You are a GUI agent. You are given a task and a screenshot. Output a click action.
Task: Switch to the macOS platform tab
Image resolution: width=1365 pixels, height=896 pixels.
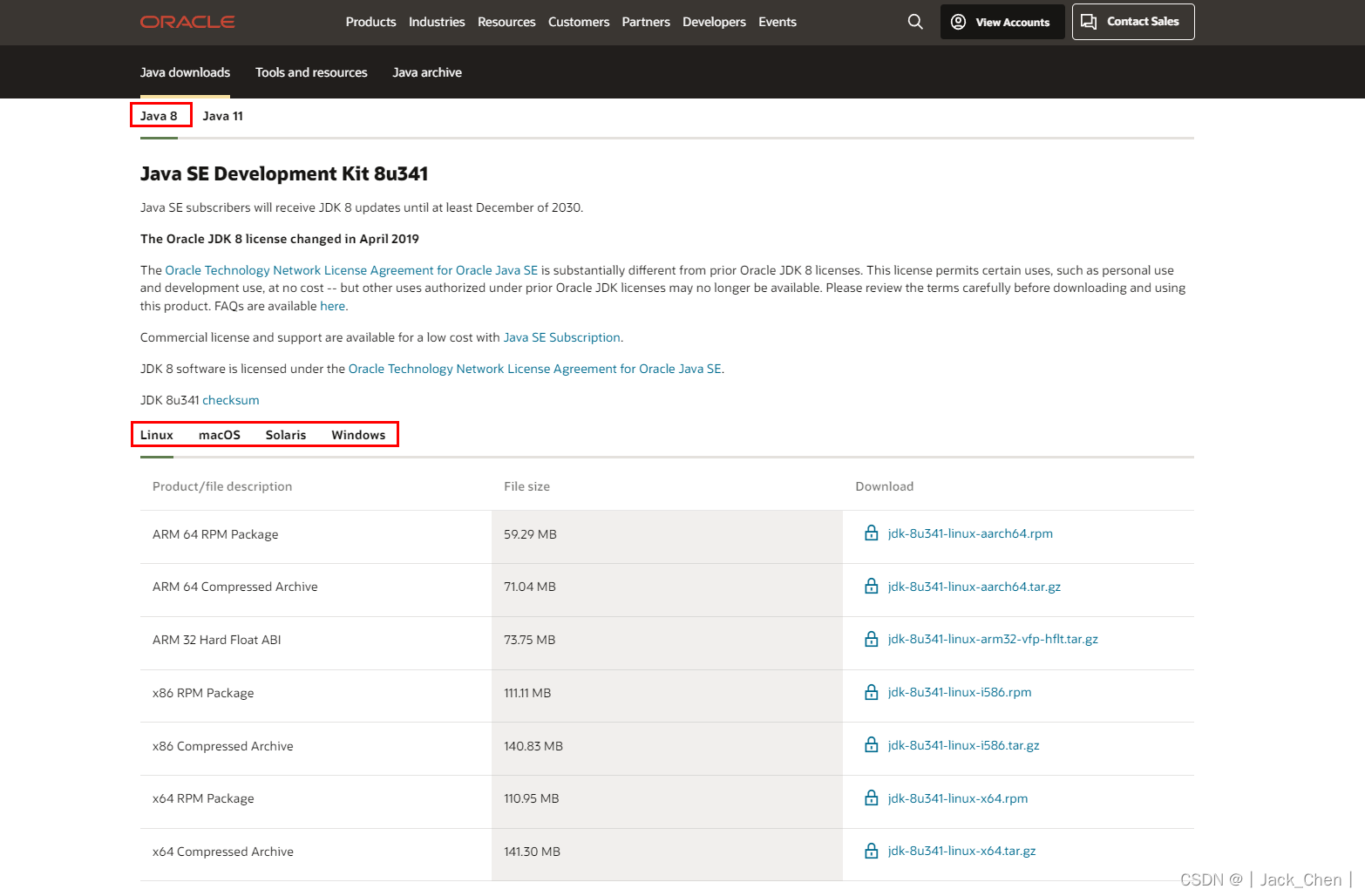pos(220,435)
